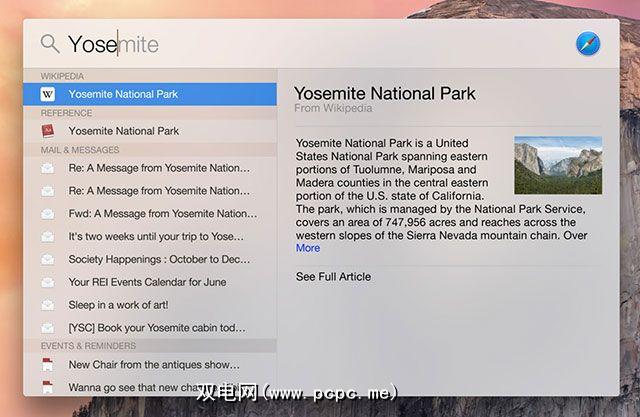Image resolution: width=640 pixels, height=417 pixels.
Task: Click the More link in article preview
Action: pos(308,248)
